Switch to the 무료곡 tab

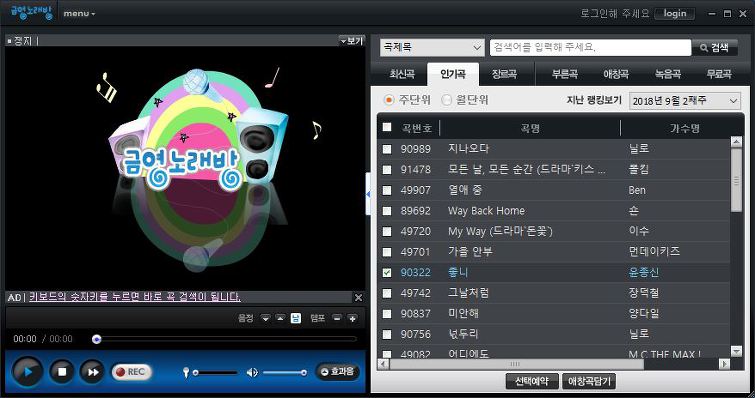pos(719,74)
